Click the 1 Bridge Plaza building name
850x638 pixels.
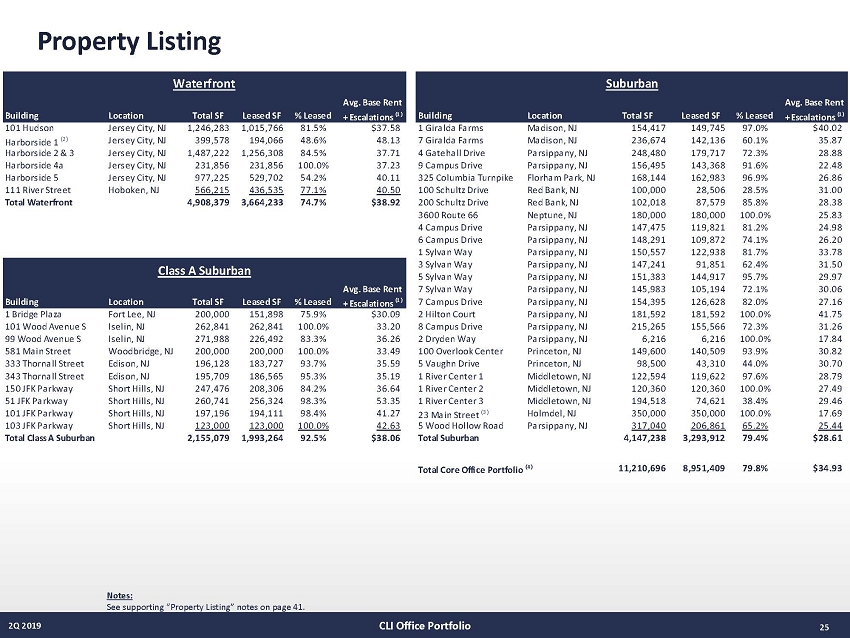(34, 314)
